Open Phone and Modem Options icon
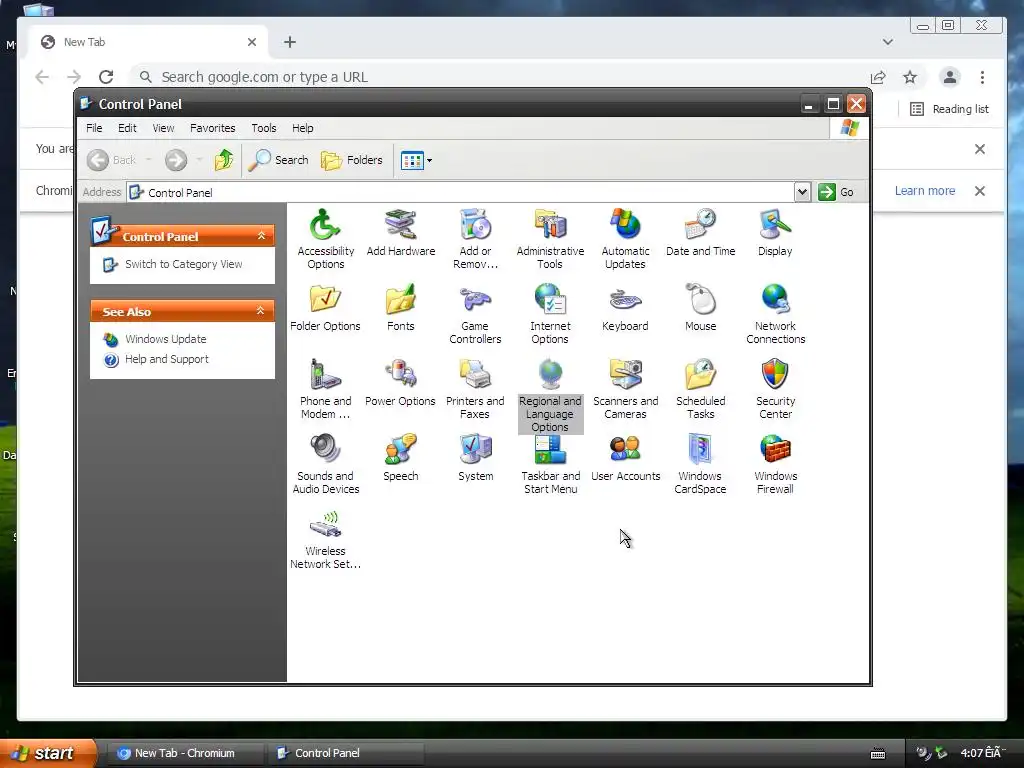 [325, 389]
